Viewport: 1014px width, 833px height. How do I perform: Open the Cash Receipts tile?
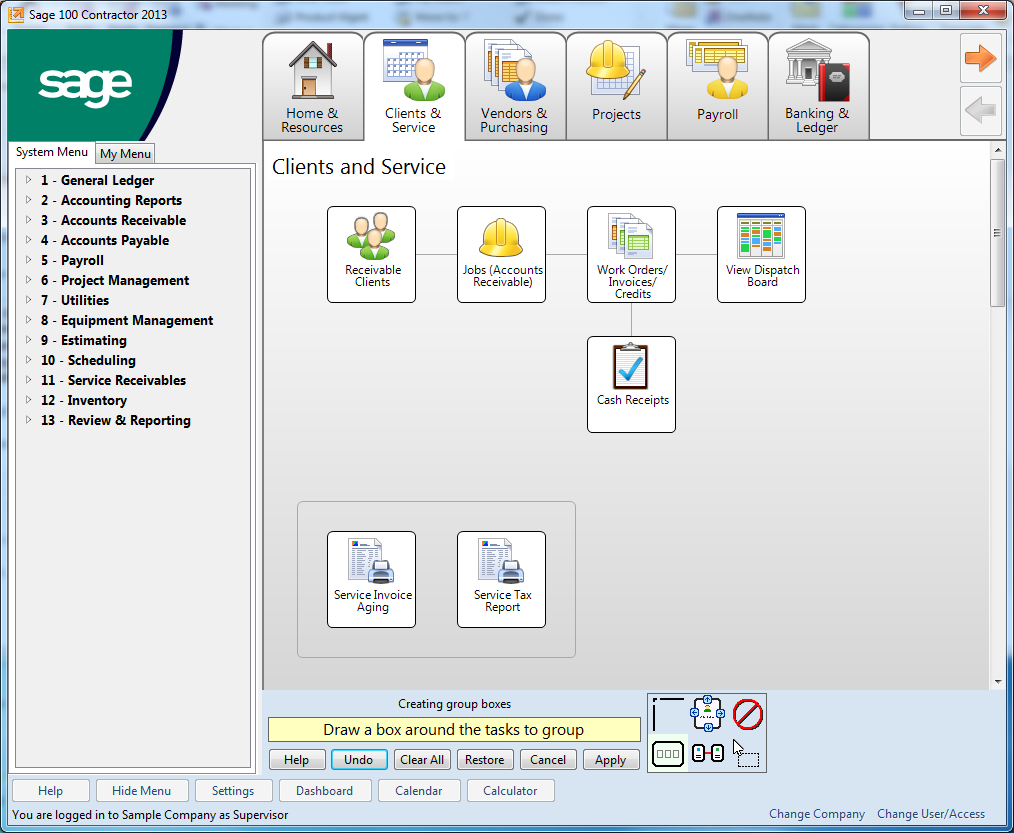pyautogui.click(x=631, y=384)
